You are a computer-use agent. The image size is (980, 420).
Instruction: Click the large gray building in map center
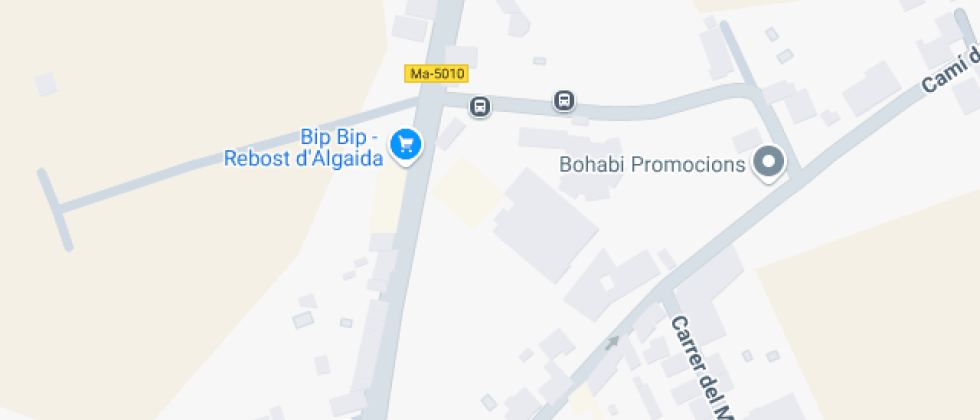545,225
